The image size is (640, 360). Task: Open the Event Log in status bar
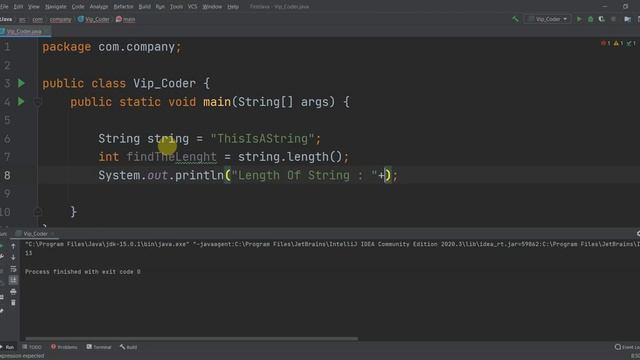pos(627,347)
